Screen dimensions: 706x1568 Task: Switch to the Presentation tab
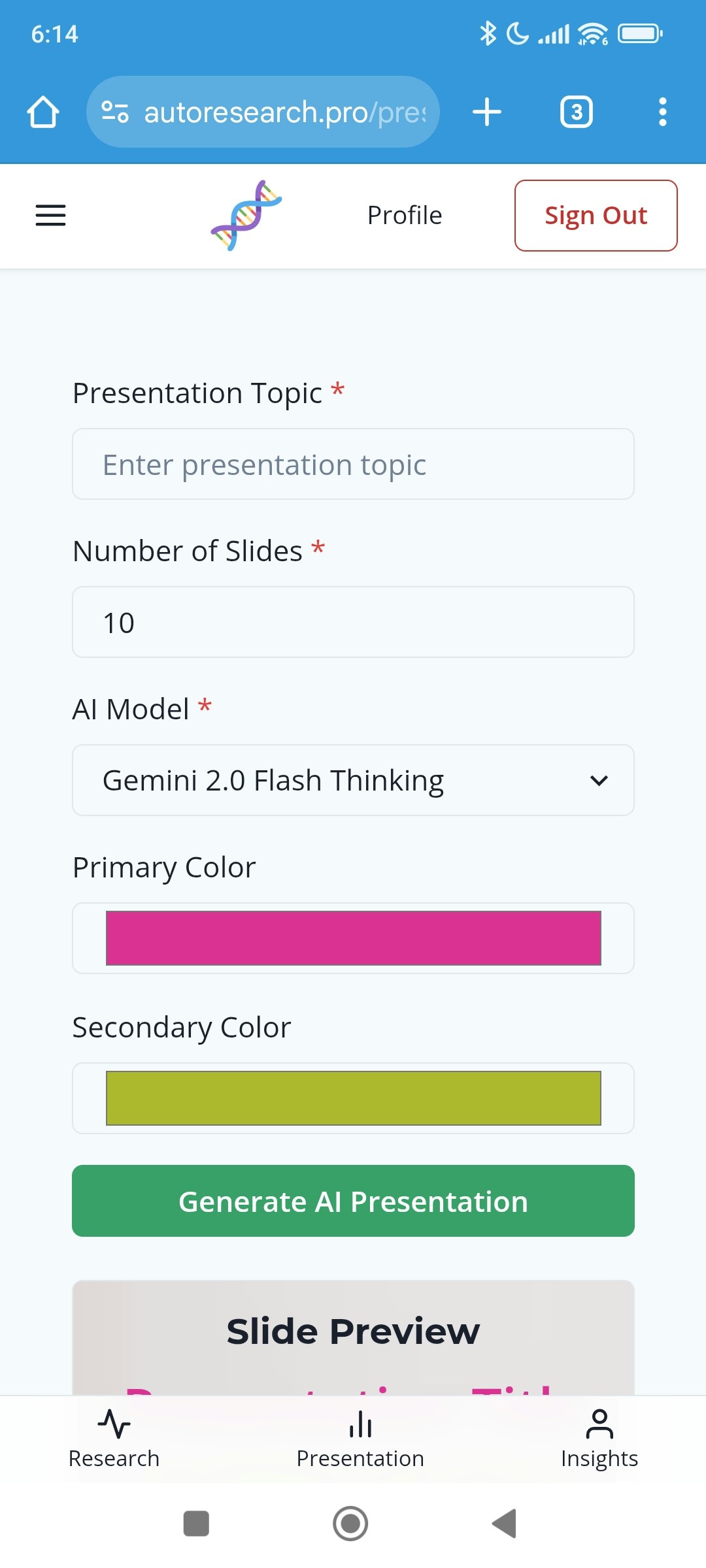(x=360, y=1439)
